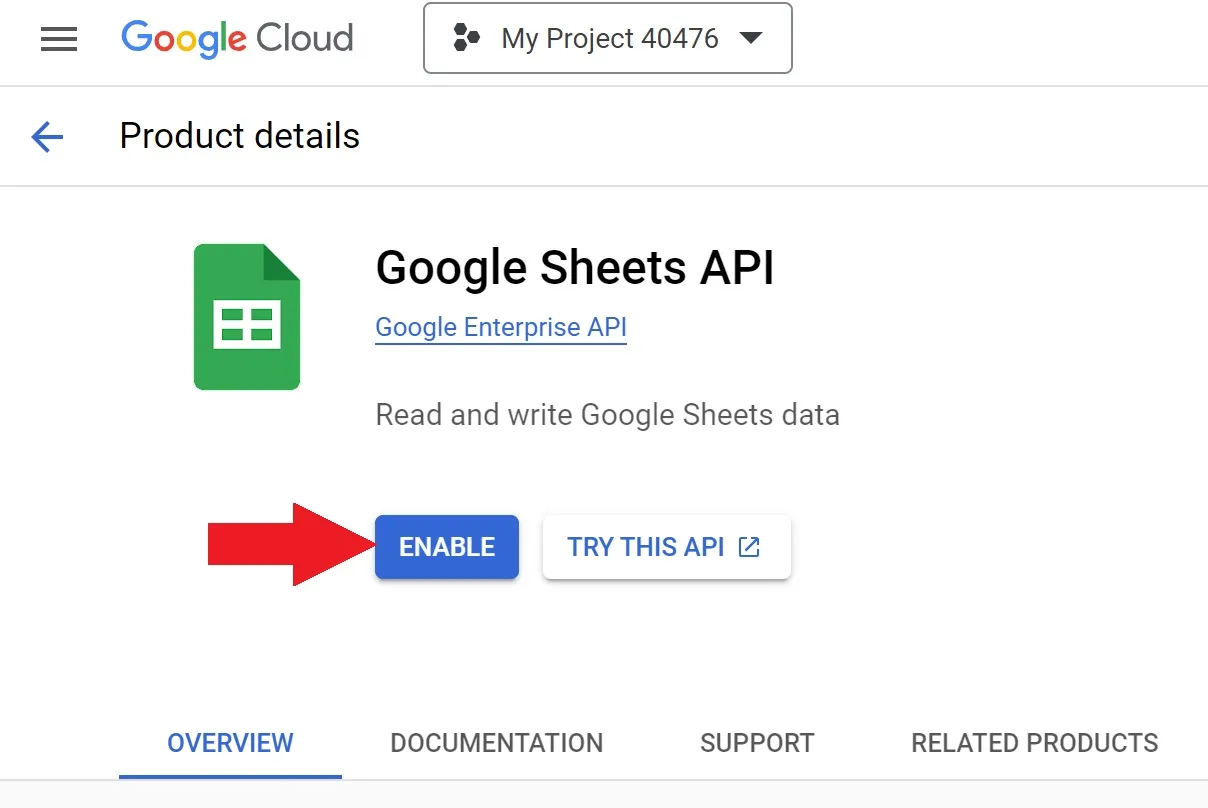Go back using the blue arrow
Viewport: 1208px width, 808px height.
pos(47,136)
